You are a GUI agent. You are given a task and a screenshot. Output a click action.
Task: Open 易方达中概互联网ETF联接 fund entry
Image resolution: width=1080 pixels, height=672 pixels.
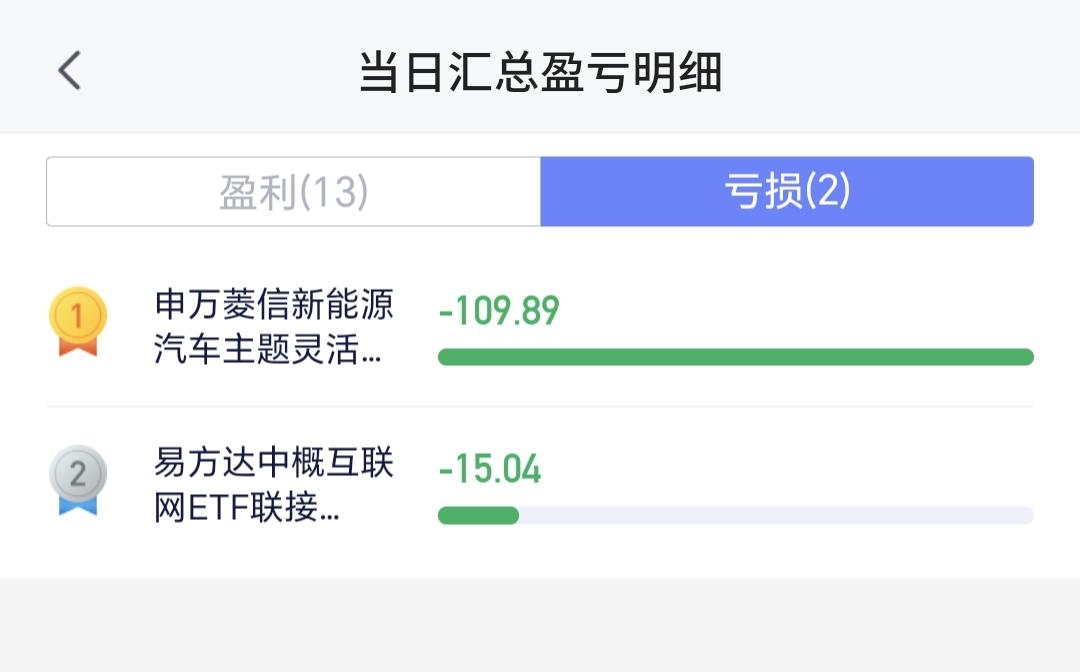pyautogui.click(x=540, y=486)
